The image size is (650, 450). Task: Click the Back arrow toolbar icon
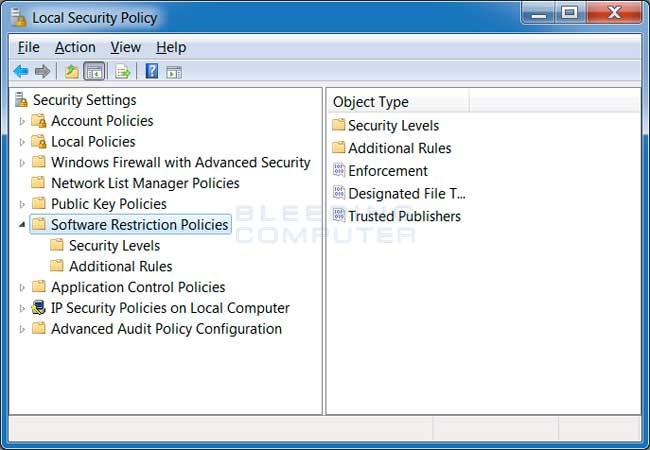tap(21, 72)
